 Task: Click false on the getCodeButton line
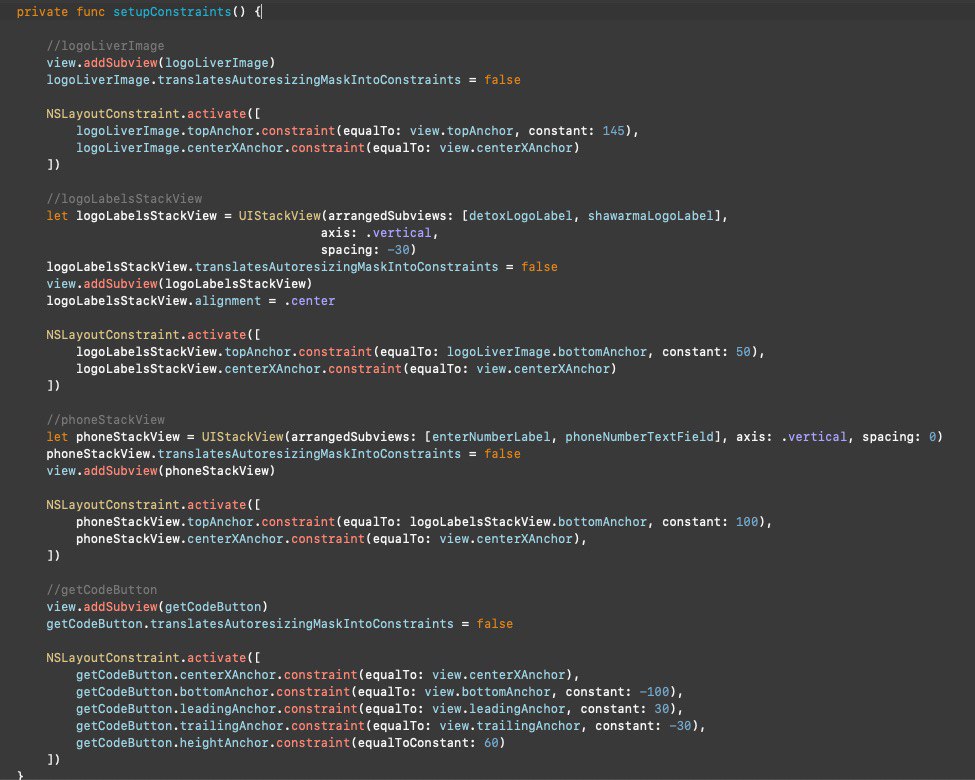click(495, 623)
